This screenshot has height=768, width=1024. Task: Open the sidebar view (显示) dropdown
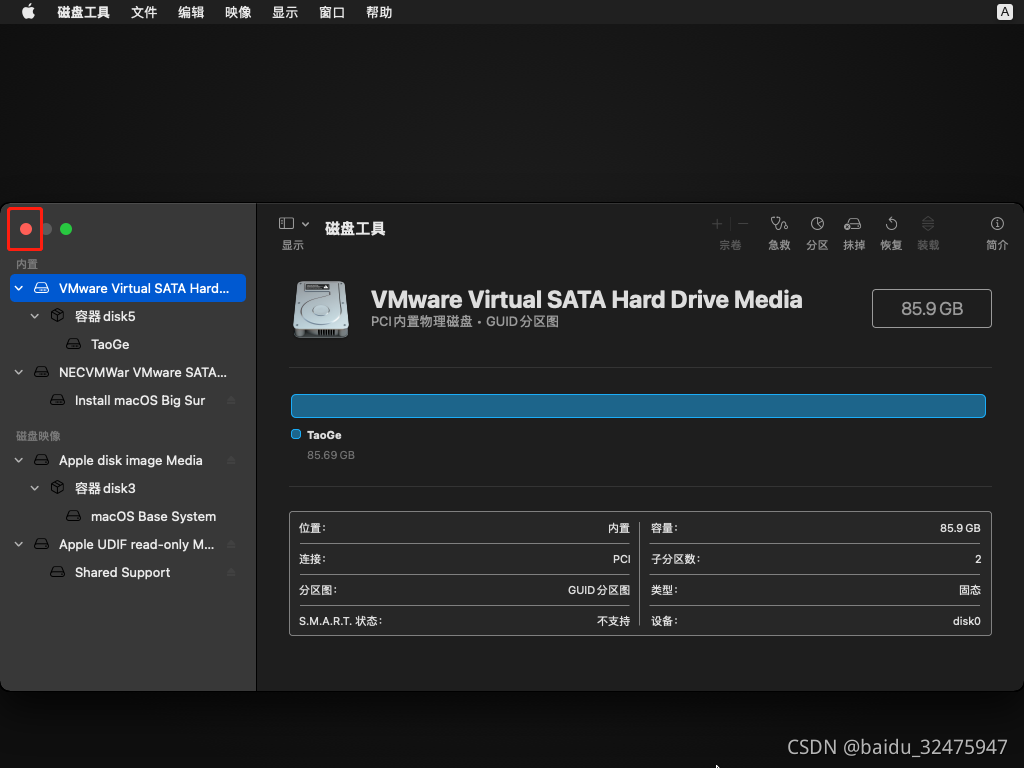[294, 224]
